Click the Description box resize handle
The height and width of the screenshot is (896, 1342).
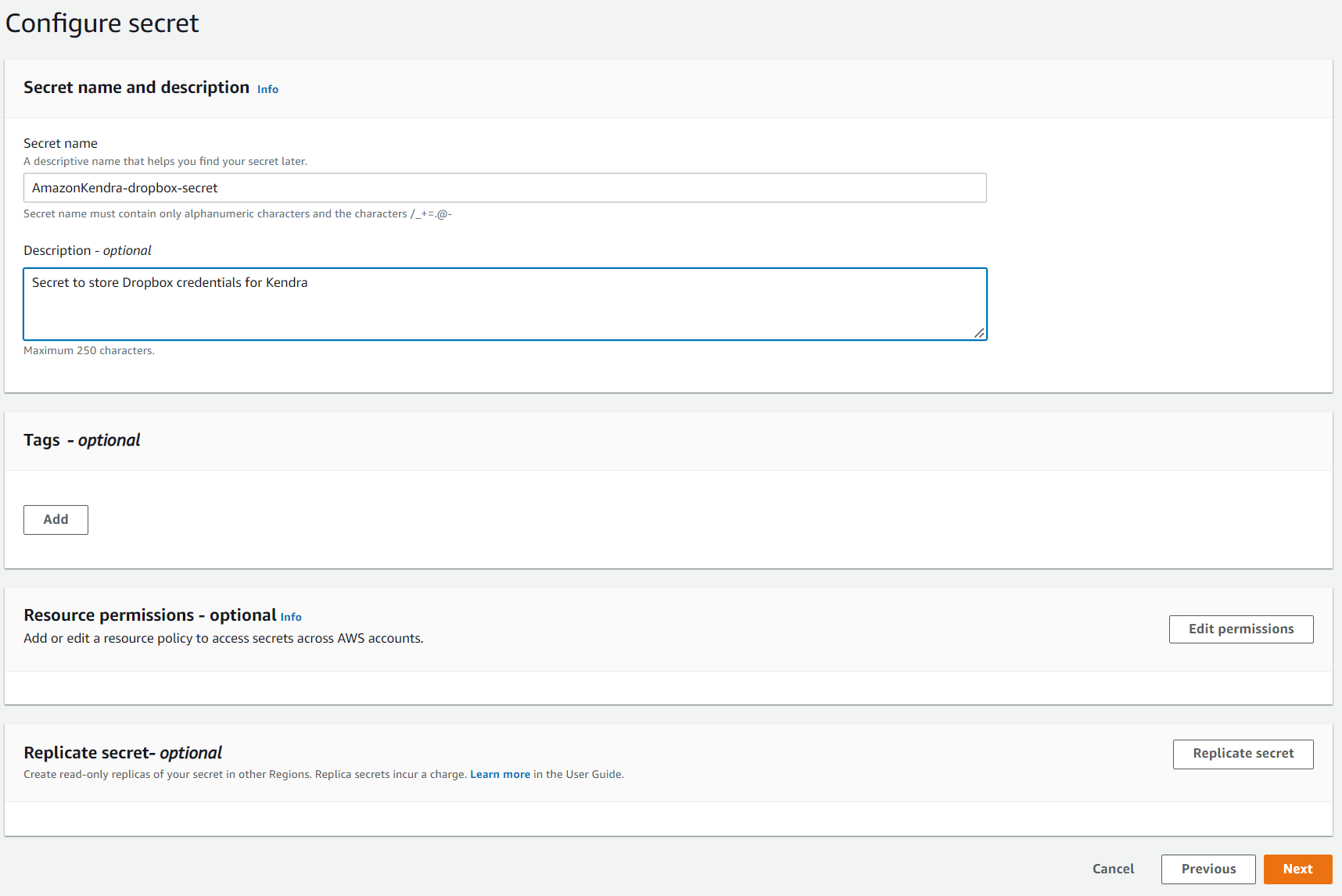coord(979,333)
